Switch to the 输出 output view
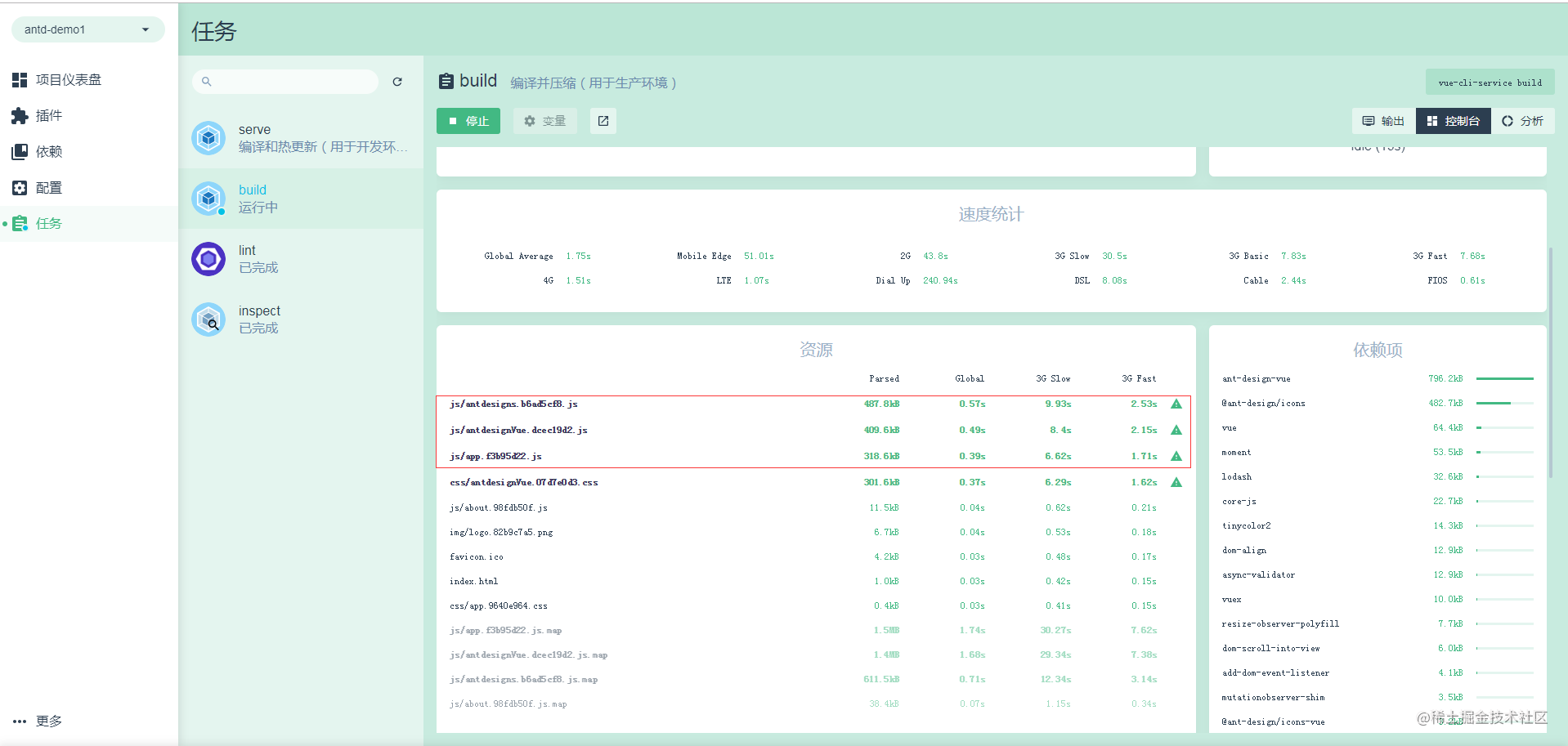This screenshot has height=746, width=1568. 1382,120
